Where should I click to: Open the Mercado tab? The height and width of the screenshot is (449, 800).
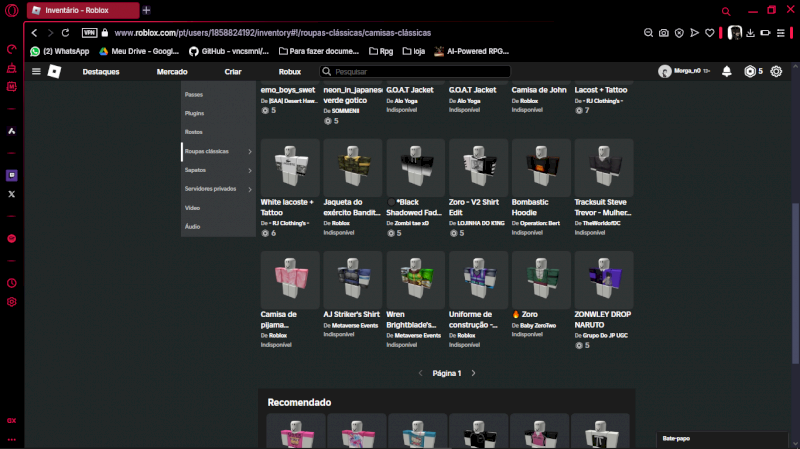tap(172, 72)
